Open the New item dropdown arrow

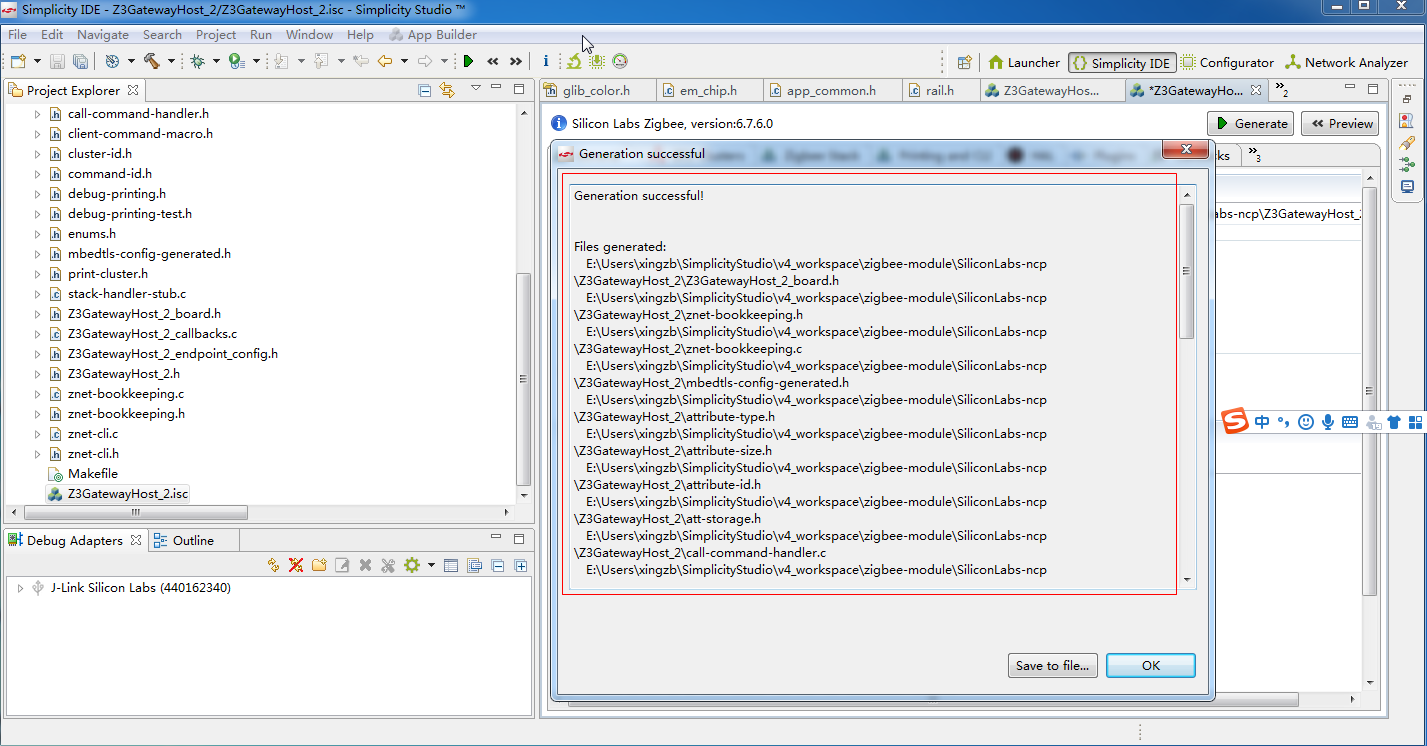pyautogui.click(x=37, y=61)
